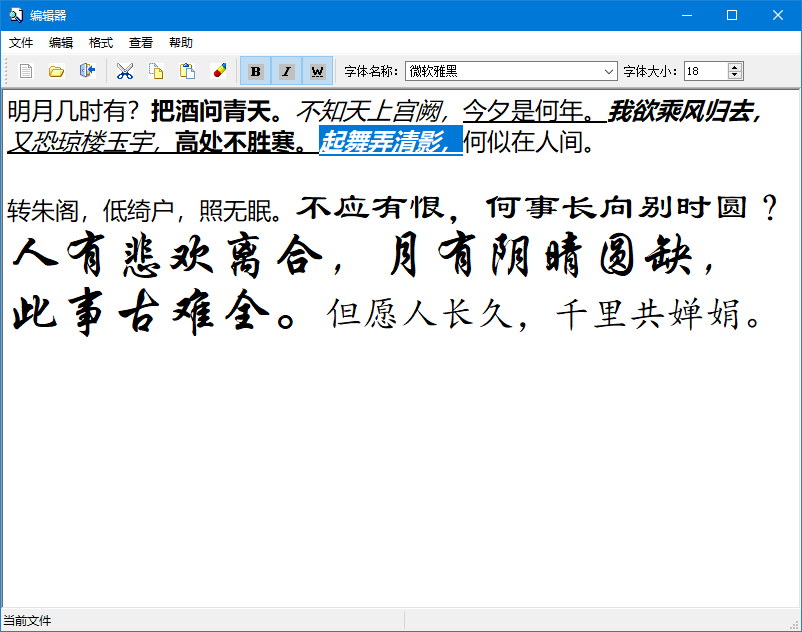Decrease font size with the down spinner arrow
This screenshot has width=802, height=632.
coord(735,75)
